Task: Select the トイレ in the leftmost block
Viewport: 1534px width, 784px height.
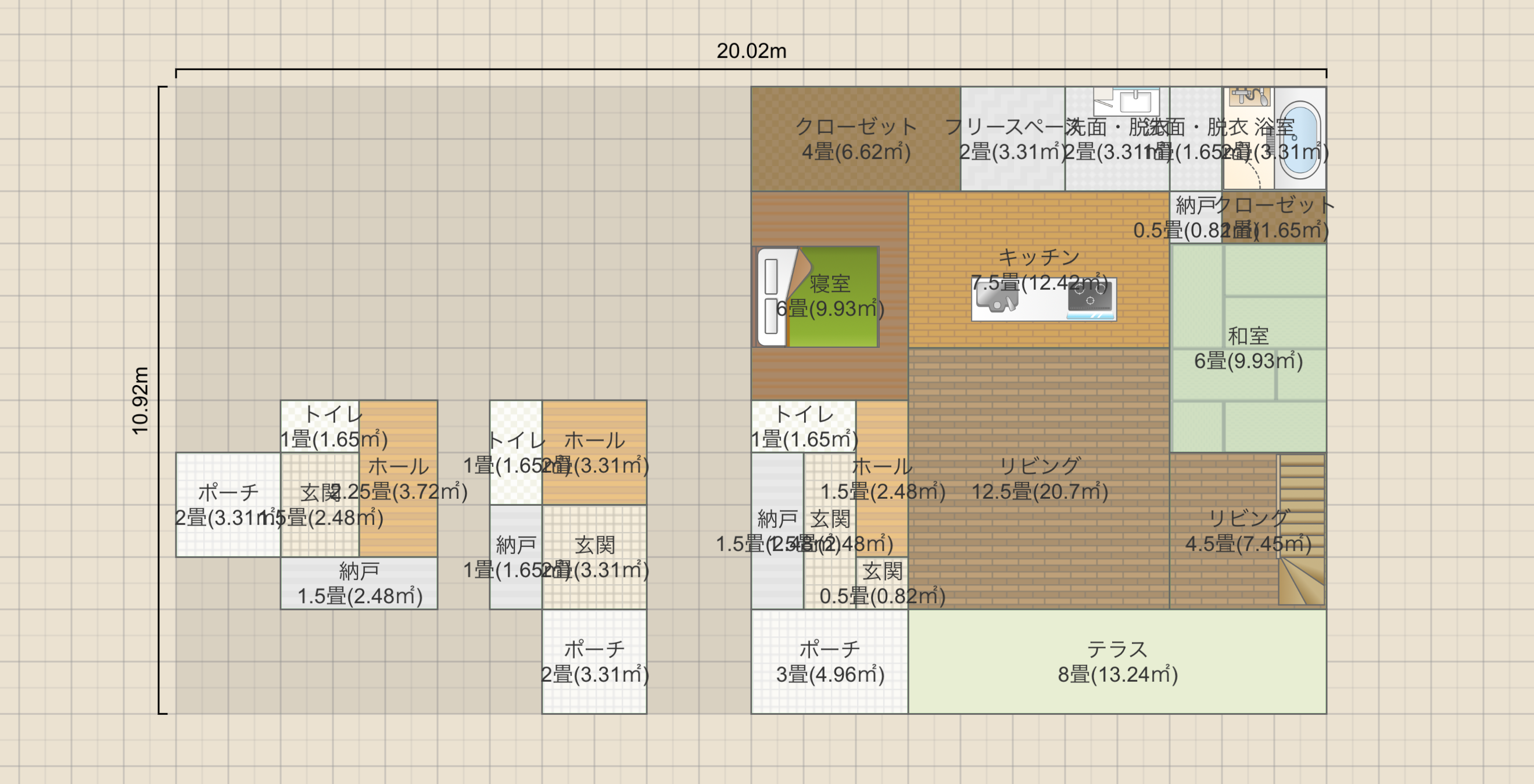Action: (x=320, y=426)
